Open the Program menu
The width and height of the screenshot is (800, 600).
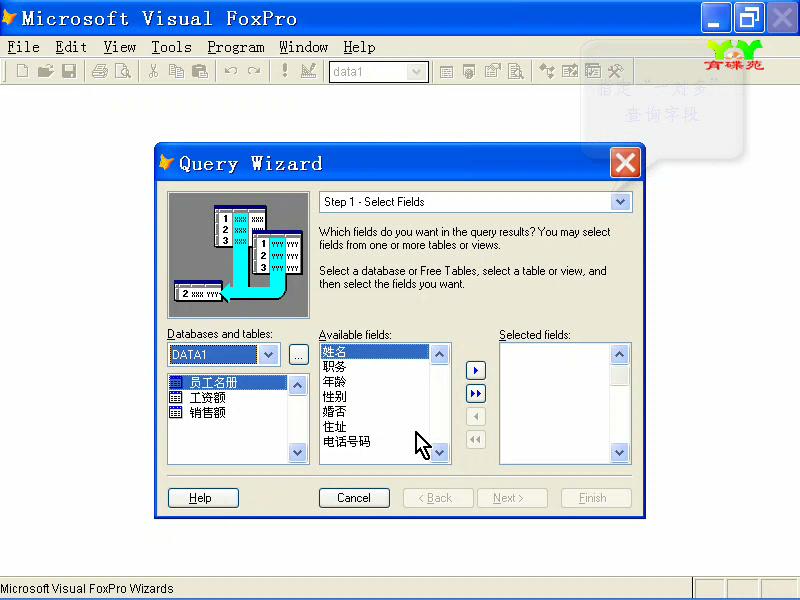tap(236, 47)
